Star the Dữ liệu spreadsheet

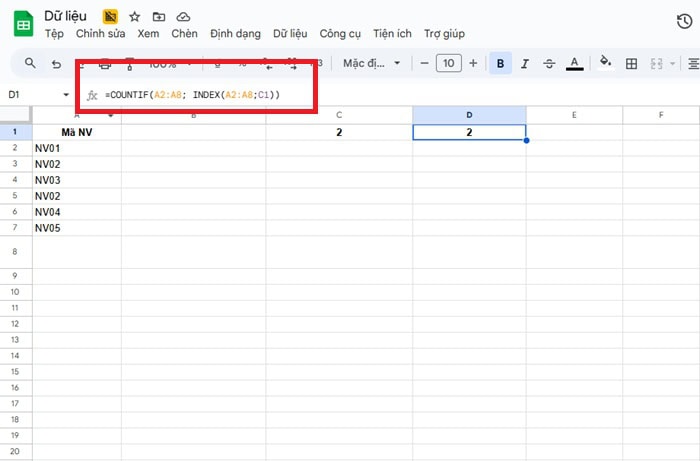pos(134,17)
